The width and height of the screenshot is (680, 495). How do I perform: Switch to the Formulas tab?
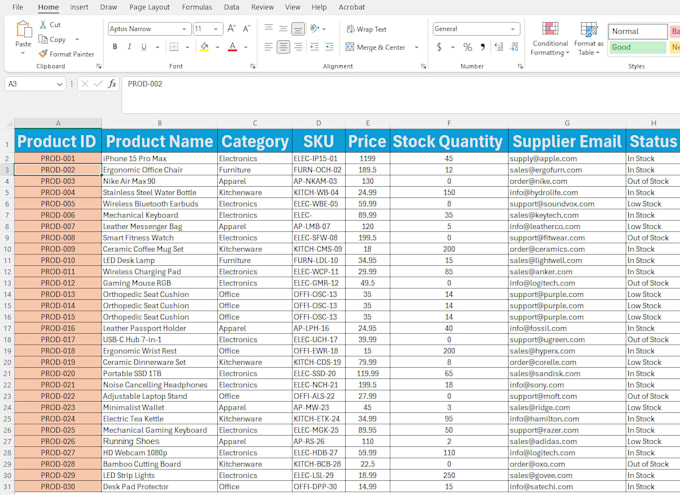pyautogui.click(x=197, y=7)
